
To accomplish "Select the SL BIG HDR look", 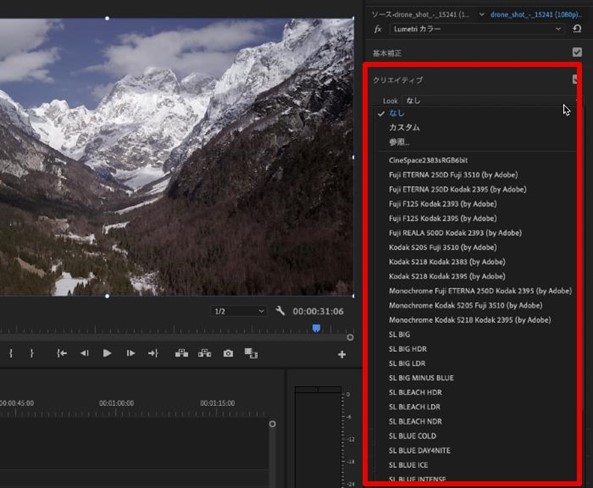I will point(408,349).
